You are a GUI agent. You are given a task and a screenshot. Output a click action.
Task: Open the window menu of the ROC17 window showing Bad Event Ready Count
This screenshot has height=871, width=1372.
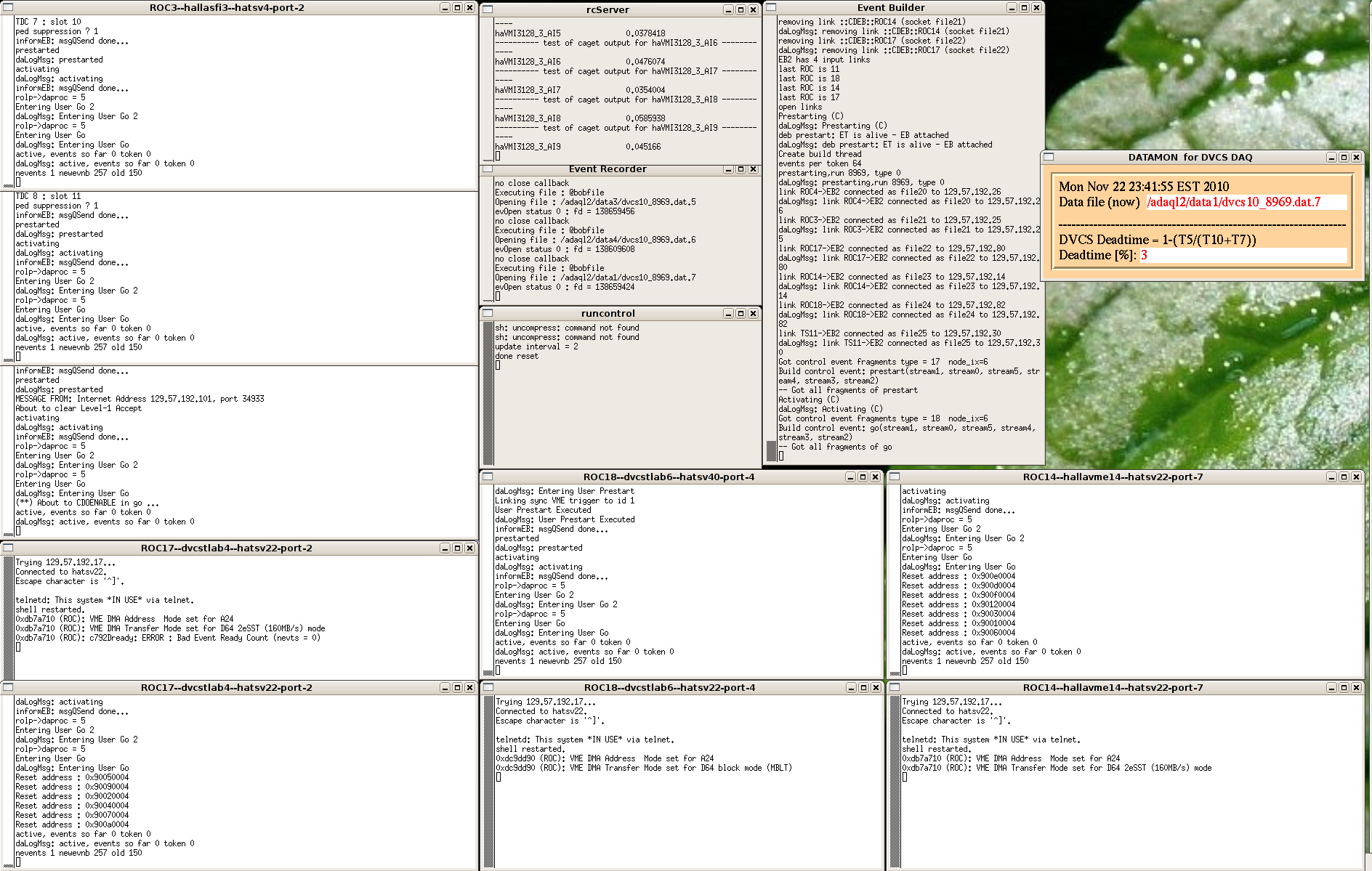coord(8,548)
